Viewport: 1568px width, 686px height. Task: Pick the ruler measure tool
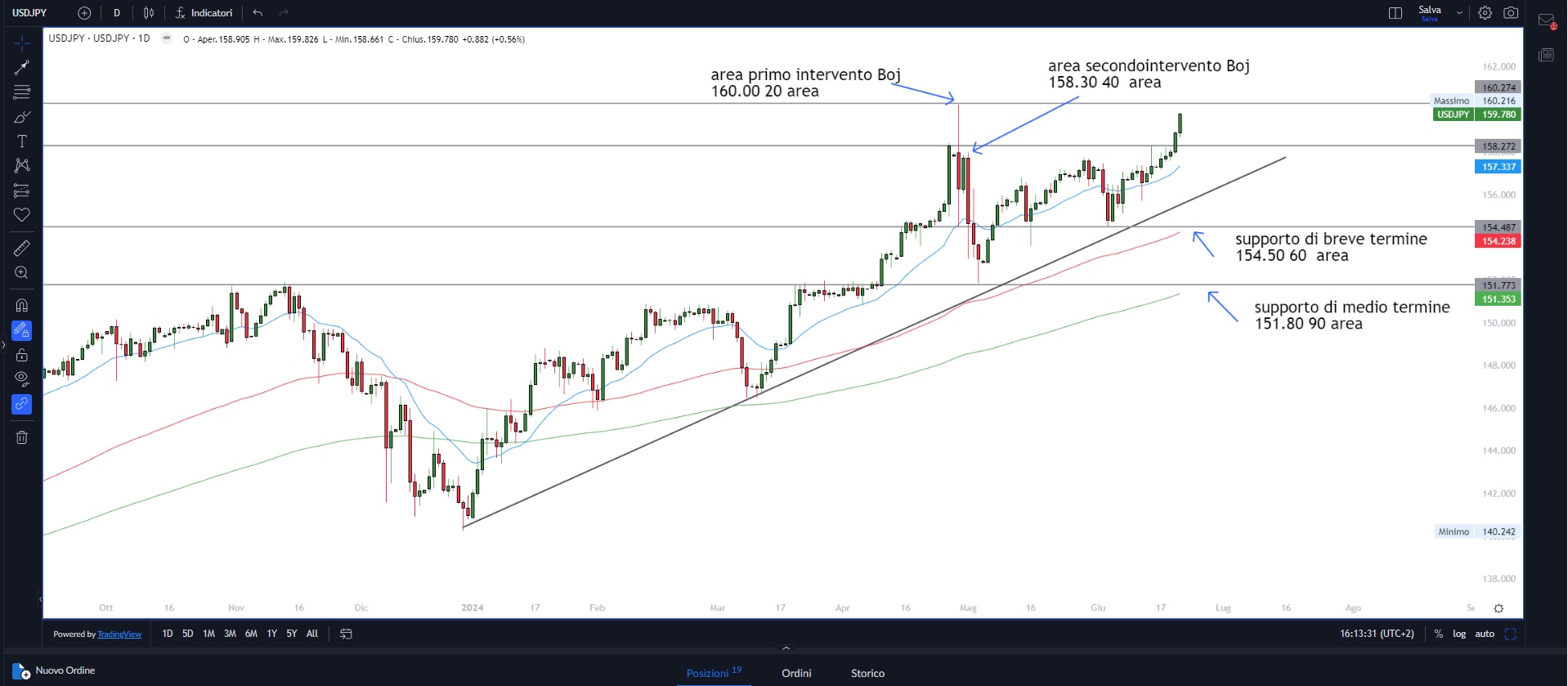pyautogui.click(x=22, y=248)
